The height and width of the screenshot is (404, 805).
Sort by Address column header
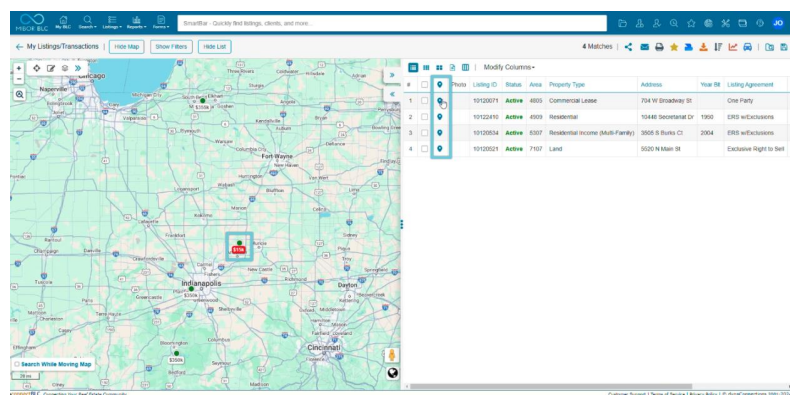pos(651,85)
